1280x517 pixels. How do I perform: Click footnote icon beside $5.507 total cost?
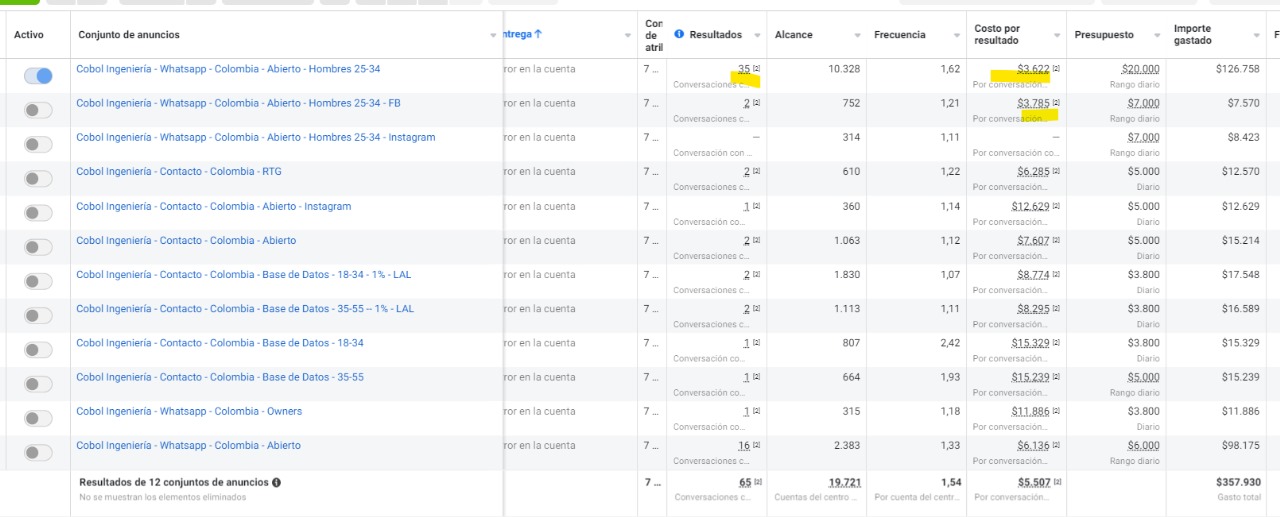point(1056,482)
